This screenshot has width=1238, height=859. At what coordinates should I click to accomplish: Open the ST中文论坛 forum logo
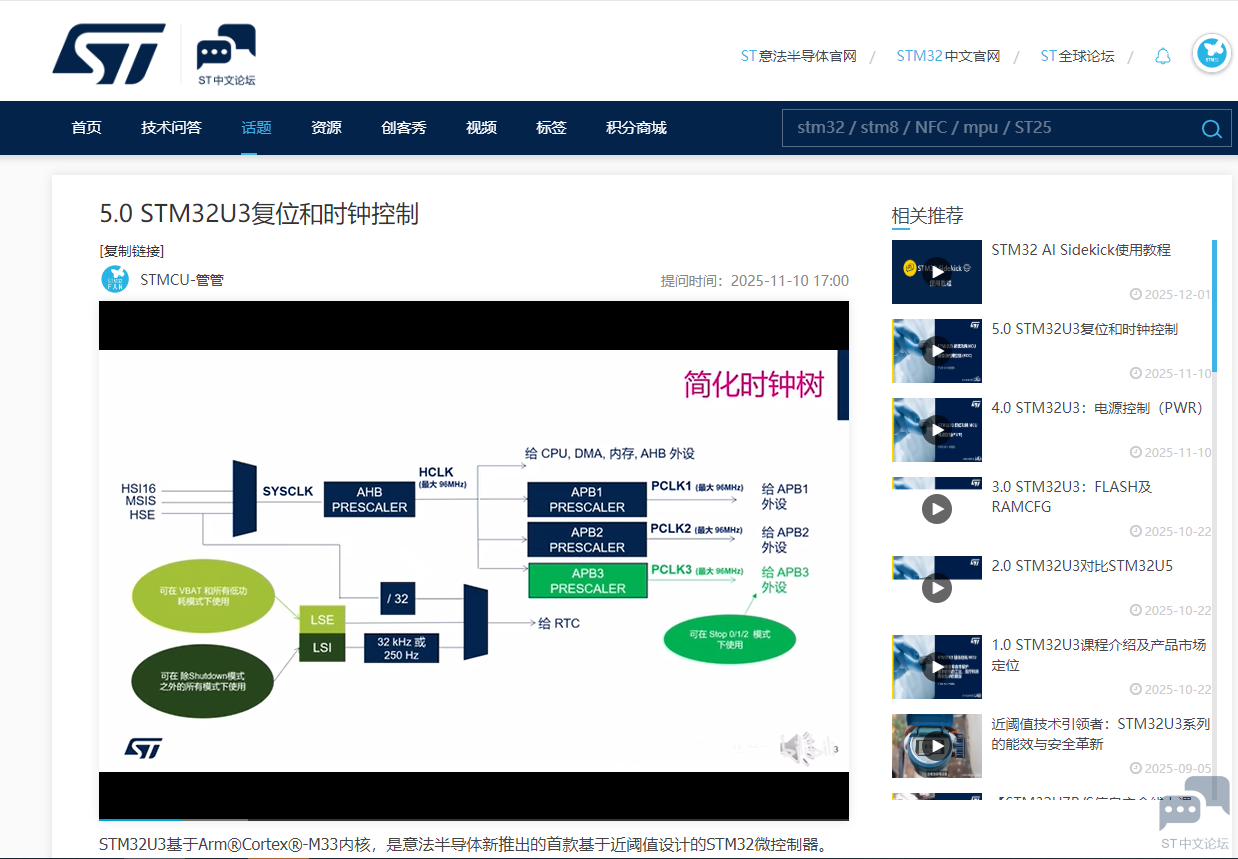pyautogui.click(x=226, y=55)
